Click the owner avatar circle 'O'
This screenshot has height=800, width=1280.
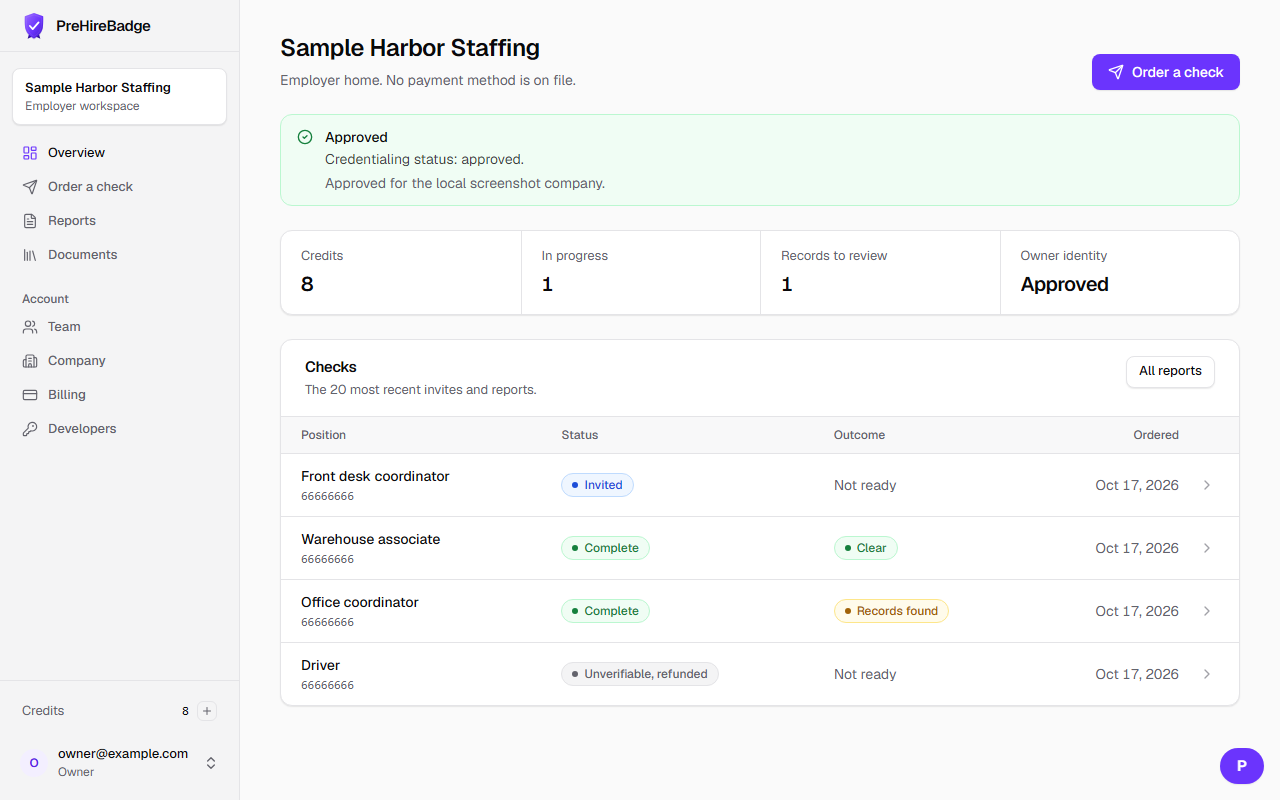(x=34, y=763)
